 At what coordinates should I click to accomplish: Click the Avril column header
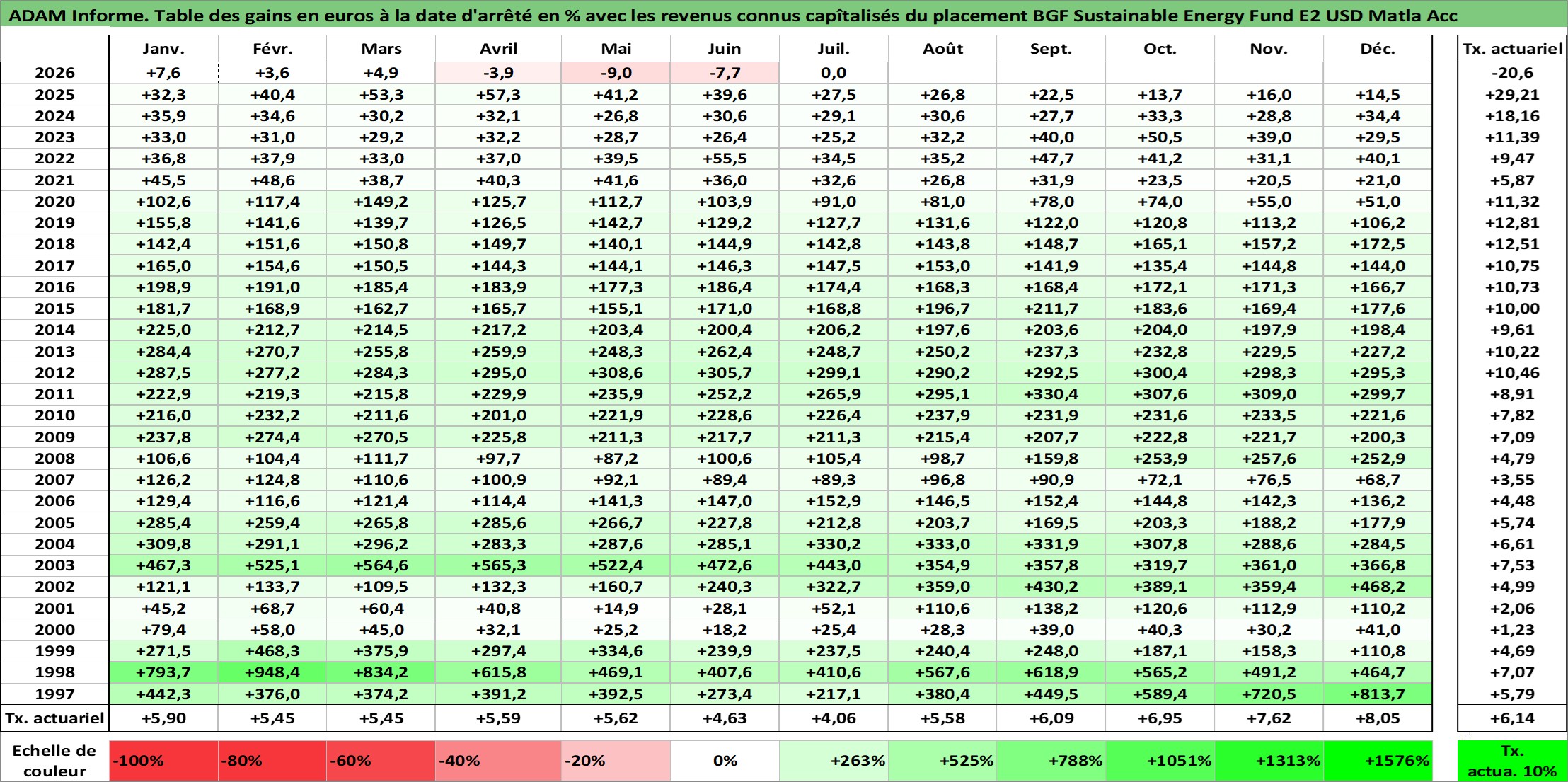499,49
